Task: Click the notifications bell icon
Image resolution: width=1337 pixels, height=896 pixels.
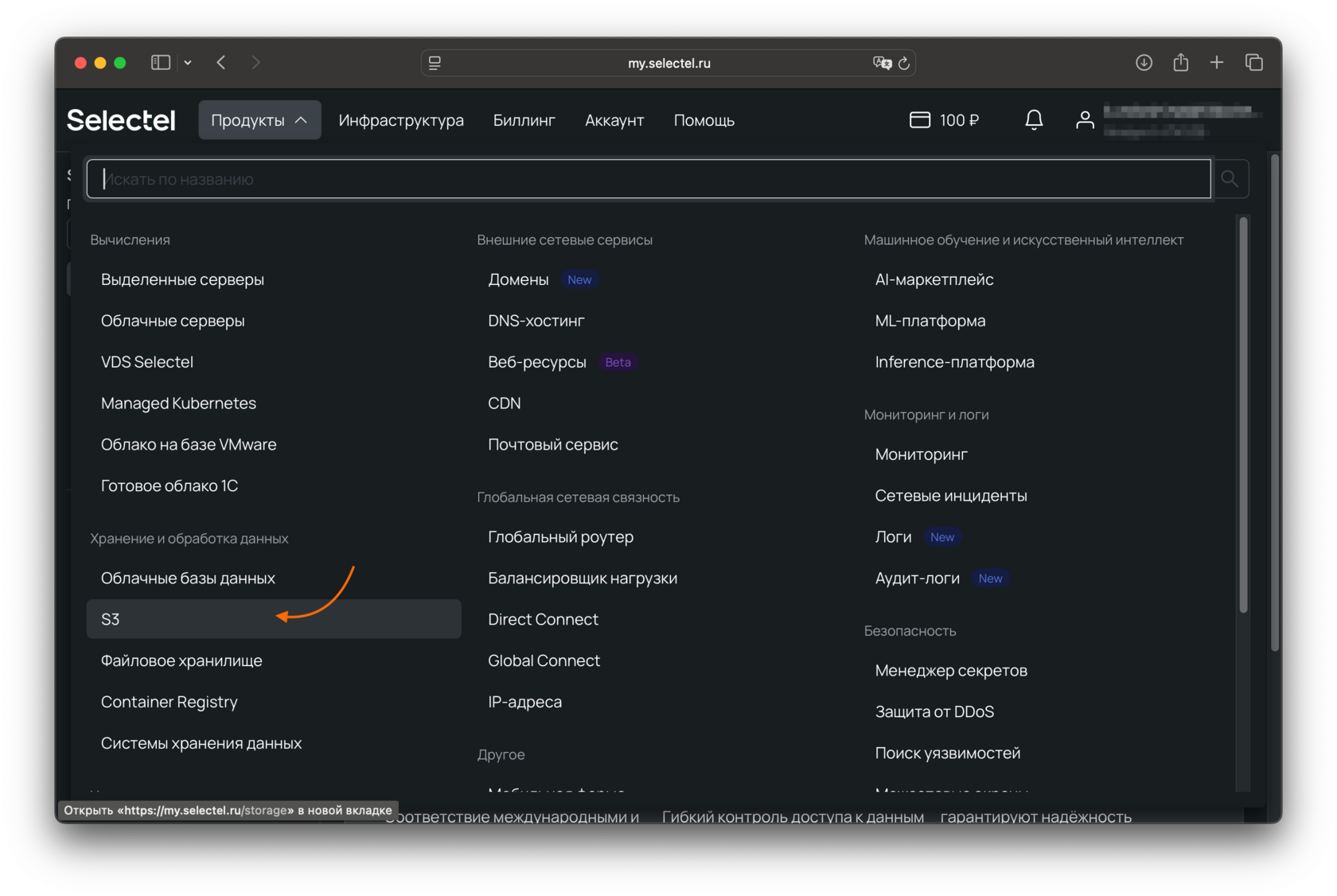Action: [x=1034, y=120]
